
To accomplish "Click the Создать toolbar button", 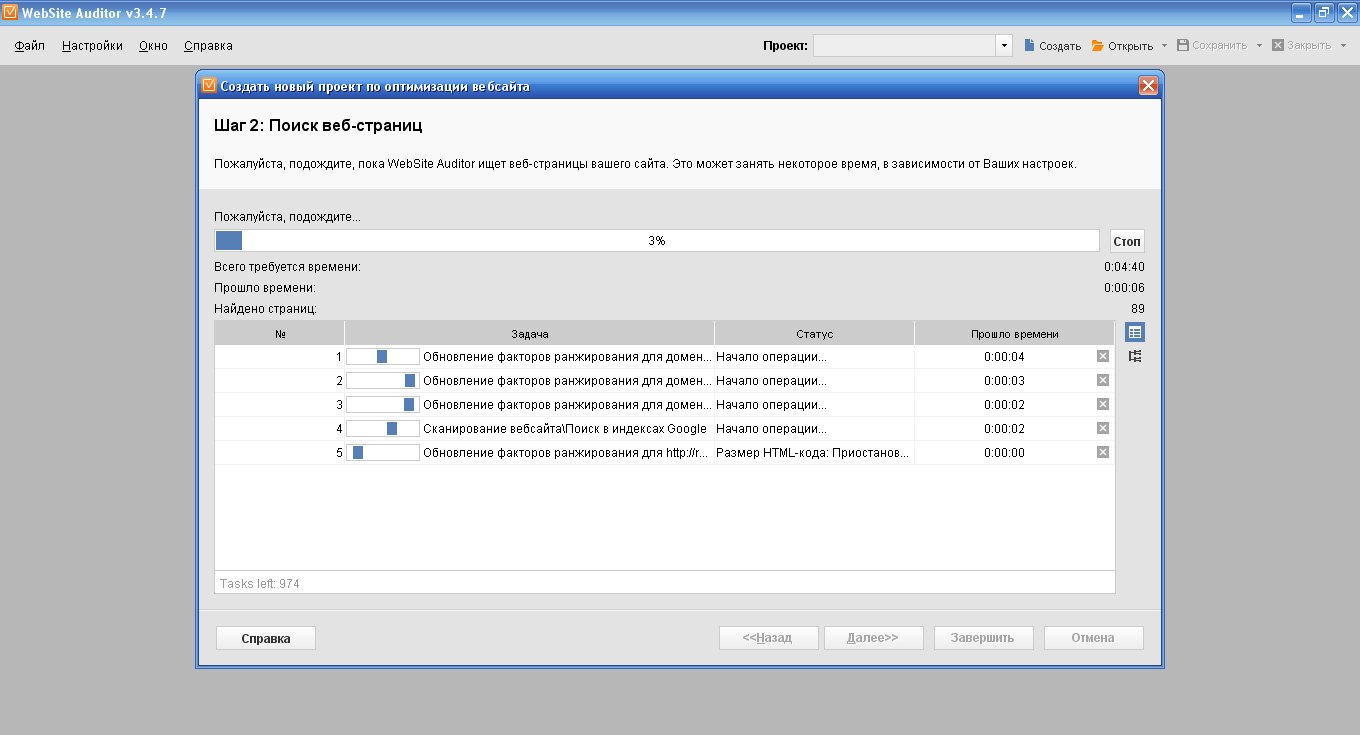I will 1052,46.
